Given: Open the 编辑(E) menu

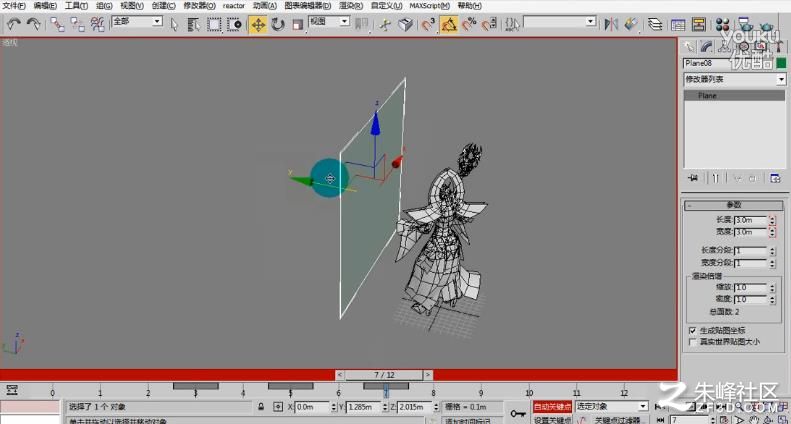Looking at the screenshot, I should (45, 6).
